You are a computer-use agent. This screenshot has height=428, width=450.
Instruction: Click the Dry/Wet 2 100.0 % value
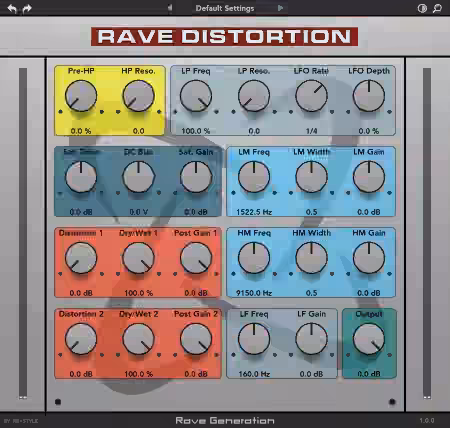[139, 374]
